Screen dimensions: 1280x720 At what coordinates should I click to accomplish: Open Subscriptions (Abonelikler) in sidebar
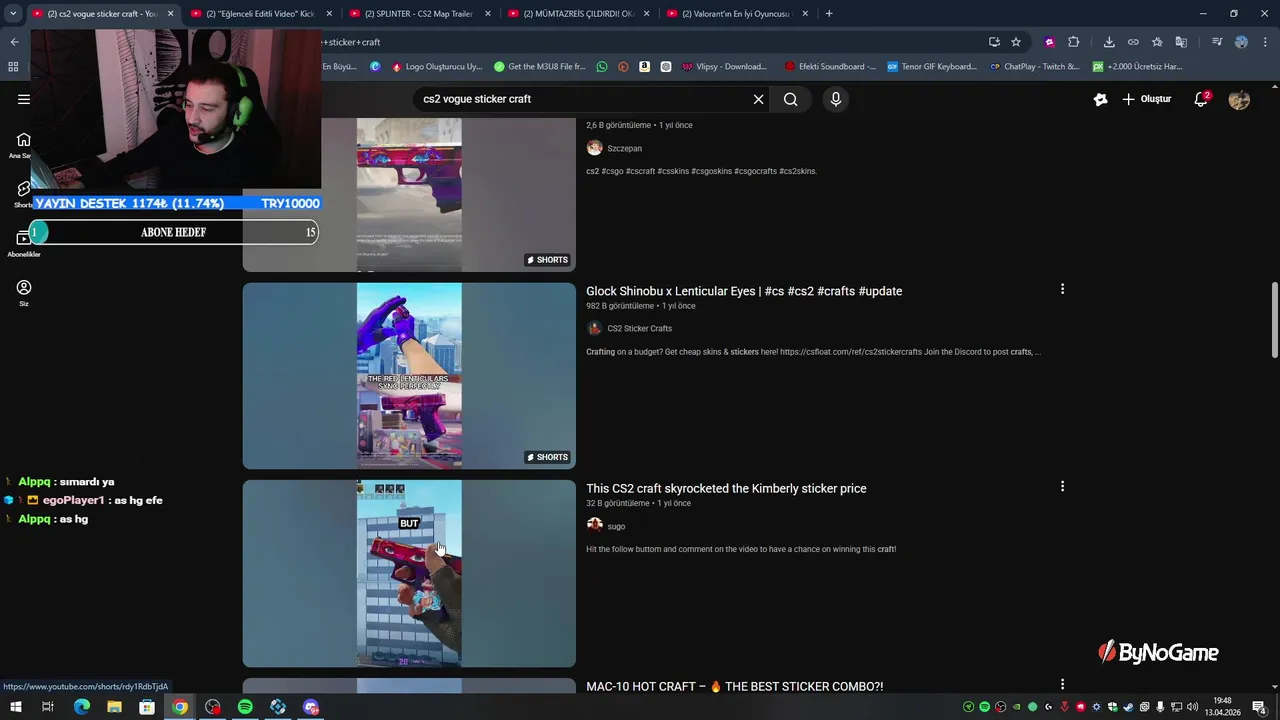(24, 243)
